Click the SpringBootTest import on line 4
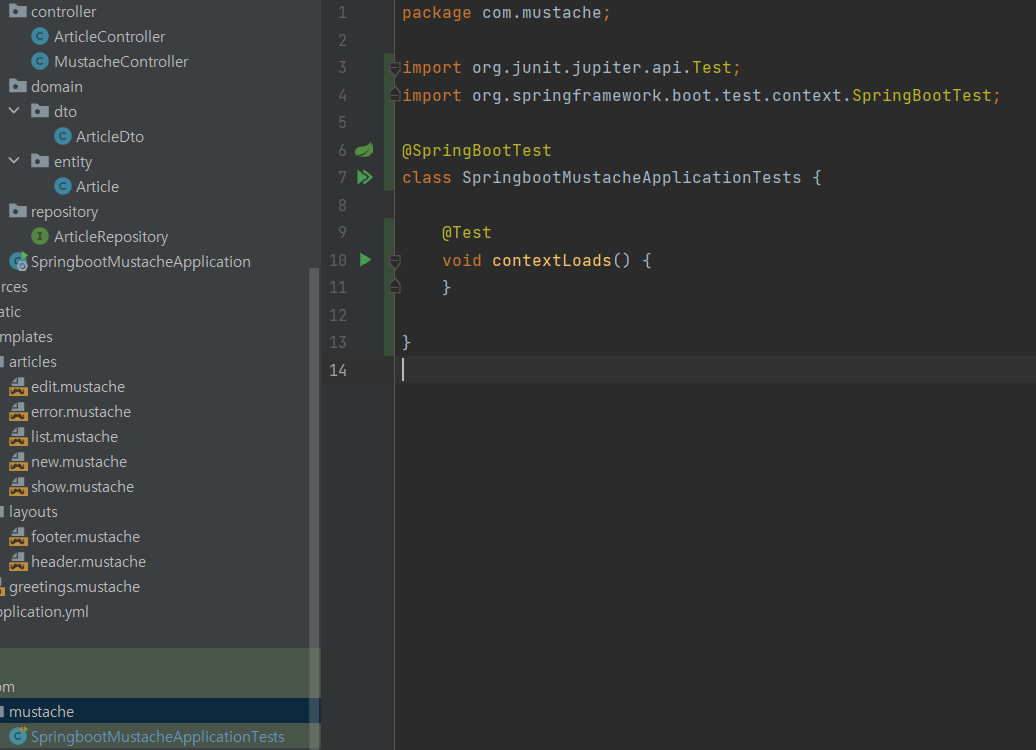Viewport: 1036px width, 750px height. coord(700,95)
